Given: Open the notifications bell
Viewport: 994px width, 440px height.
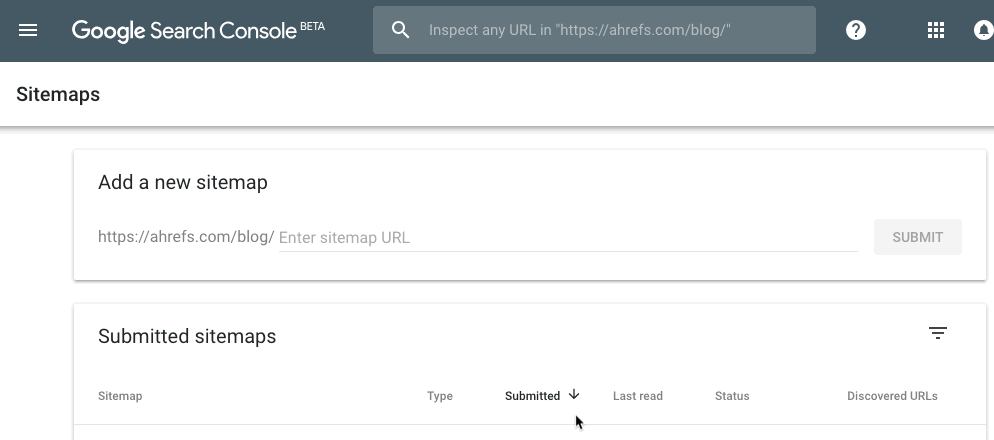Looking at the screenshot, I should [x=984, y=31].
